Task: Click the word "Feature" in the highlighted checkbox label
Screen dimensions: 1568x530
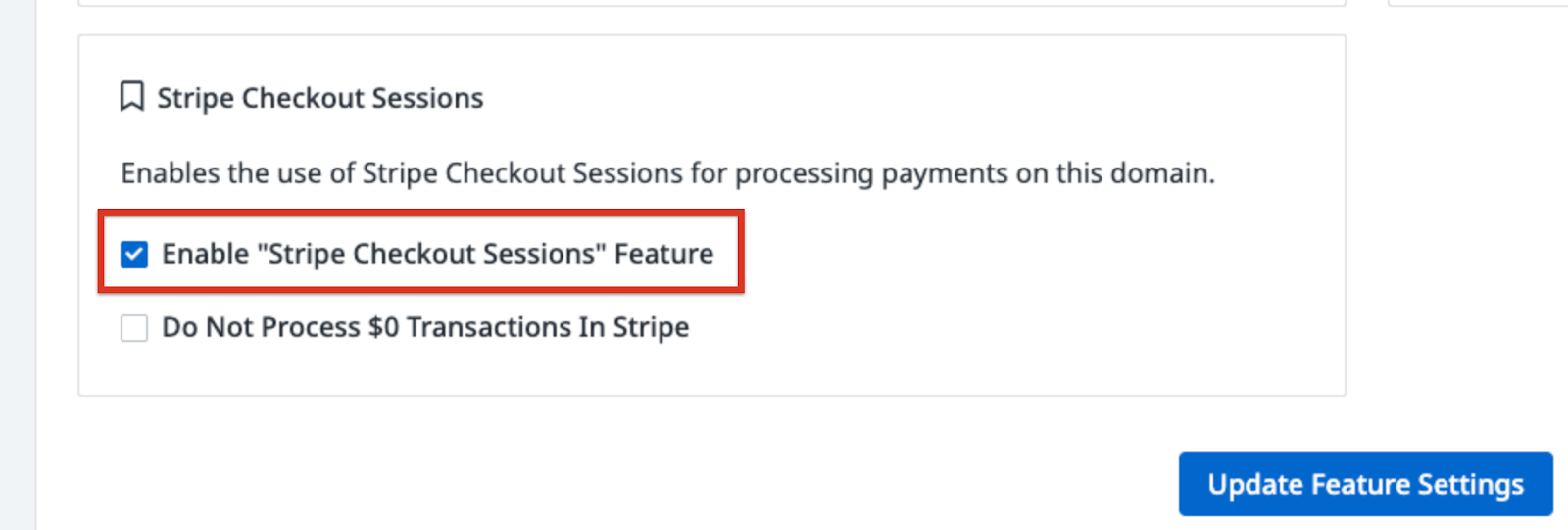Action: [x=663, y=254]
